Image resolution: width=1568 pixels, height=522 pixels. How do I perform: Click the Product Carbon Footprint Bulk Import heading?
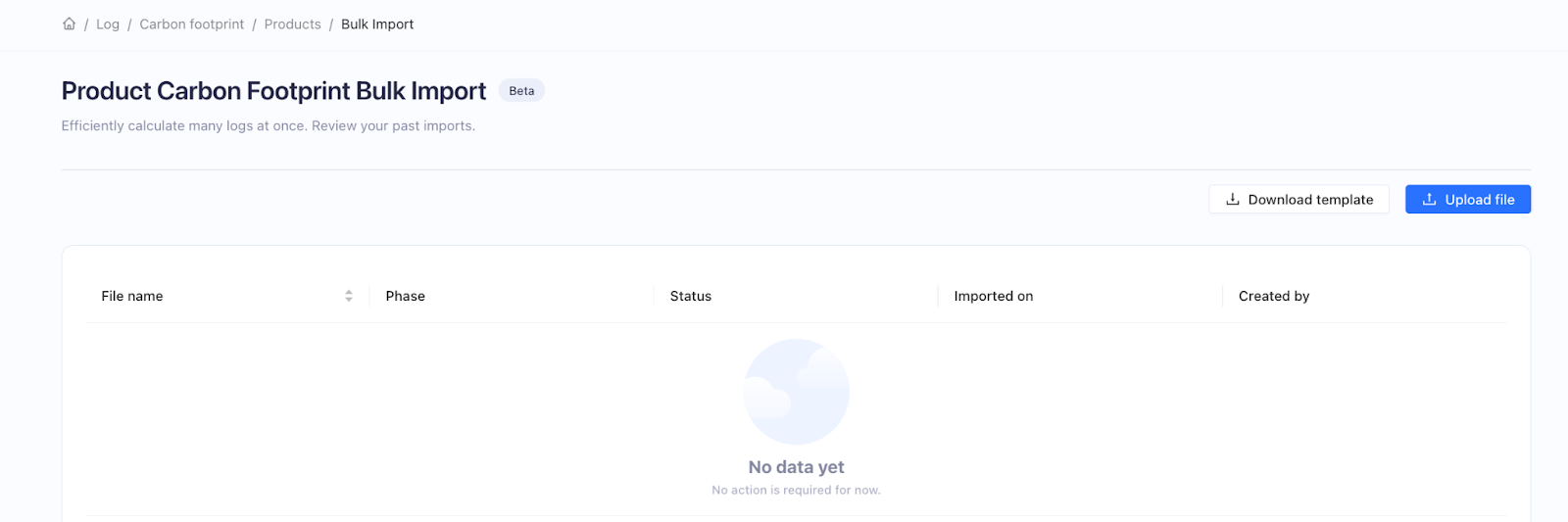pyautogui.click(x=273, y=90)
